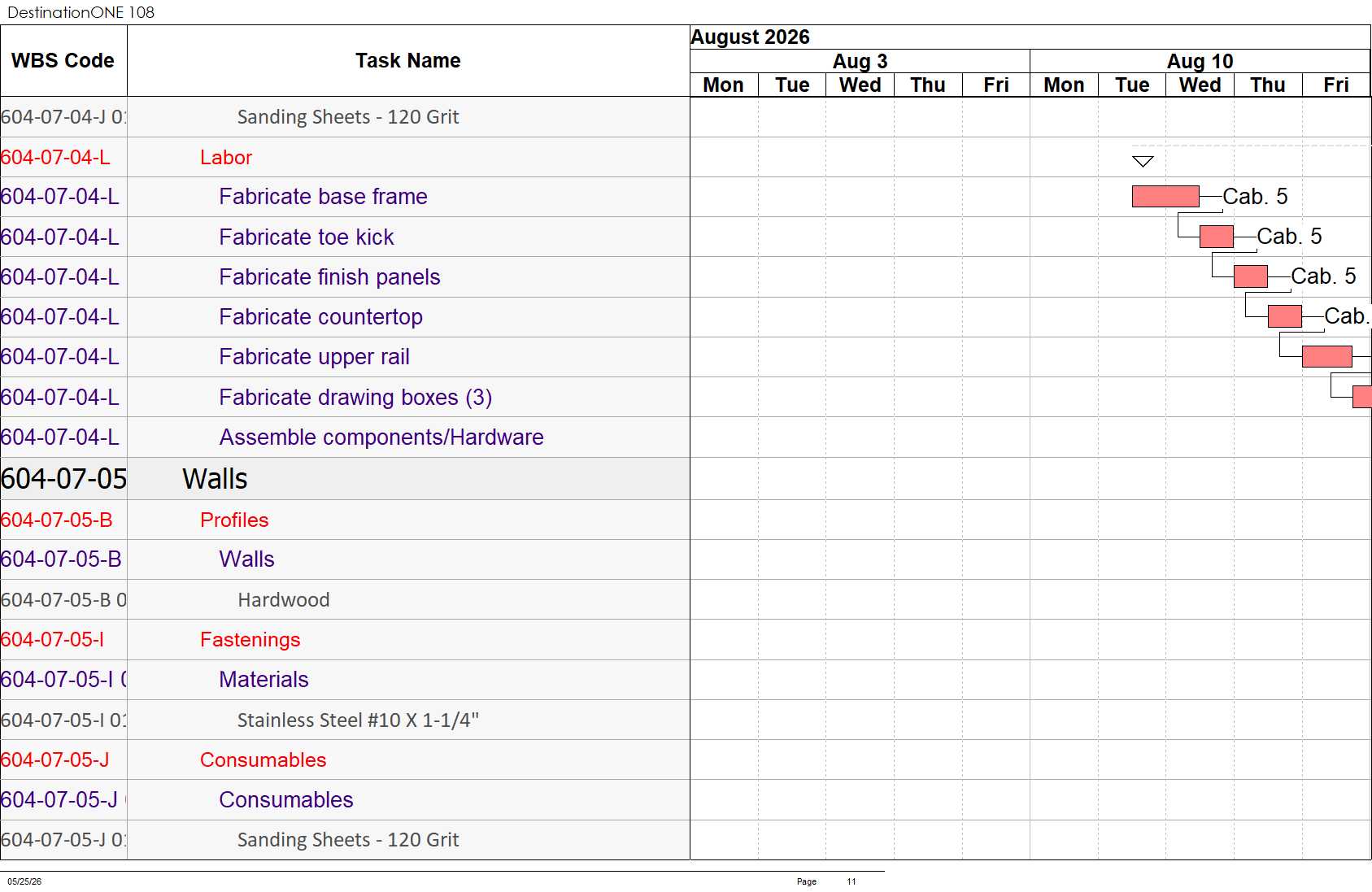
Task: Select the purple Consumables sub-row
Action: [x=345, y=800]
